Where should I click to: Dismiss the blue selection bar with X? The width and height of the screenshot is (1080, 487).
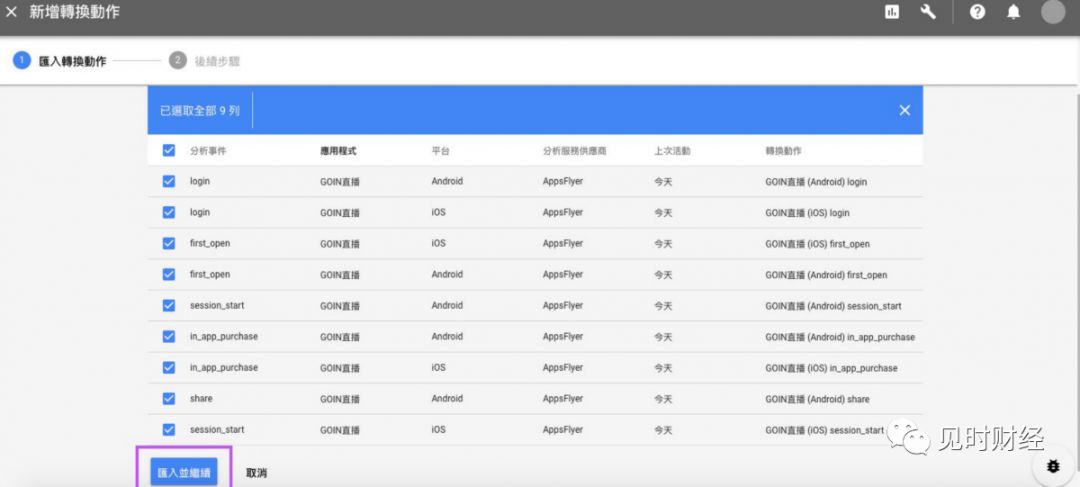pos(905,110)
